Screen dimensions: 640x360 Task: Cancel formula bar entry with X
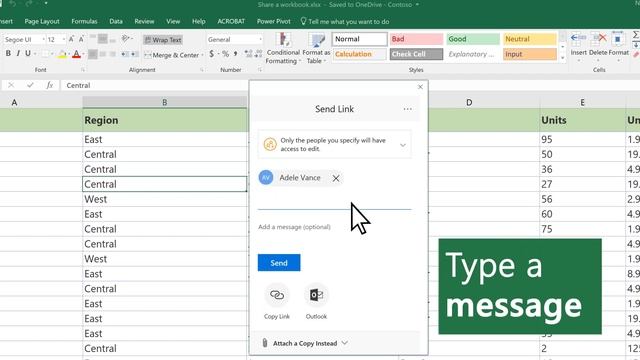[x=11, y=85]
